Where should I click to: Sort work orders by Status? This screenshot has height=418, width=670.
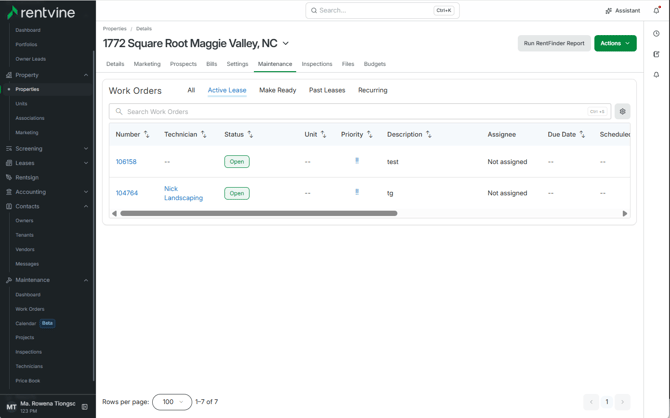pyautogui.click(x=250, y=134)
